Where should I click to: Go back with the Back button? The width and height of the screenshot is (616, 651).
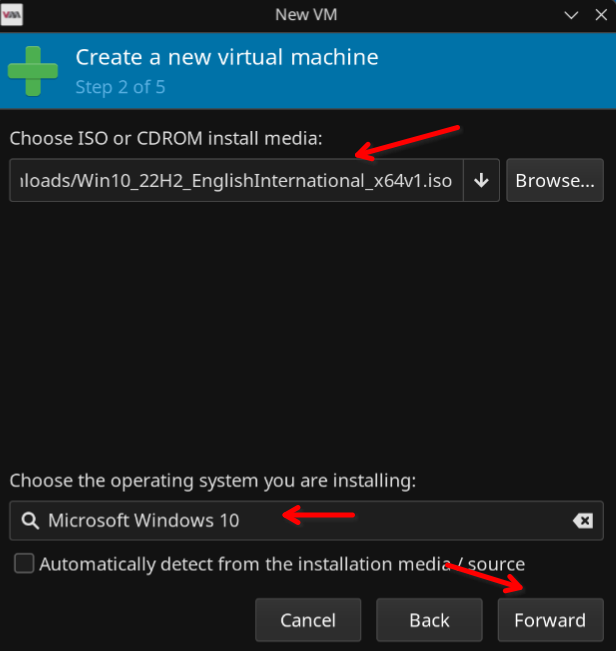pos(429,620)
